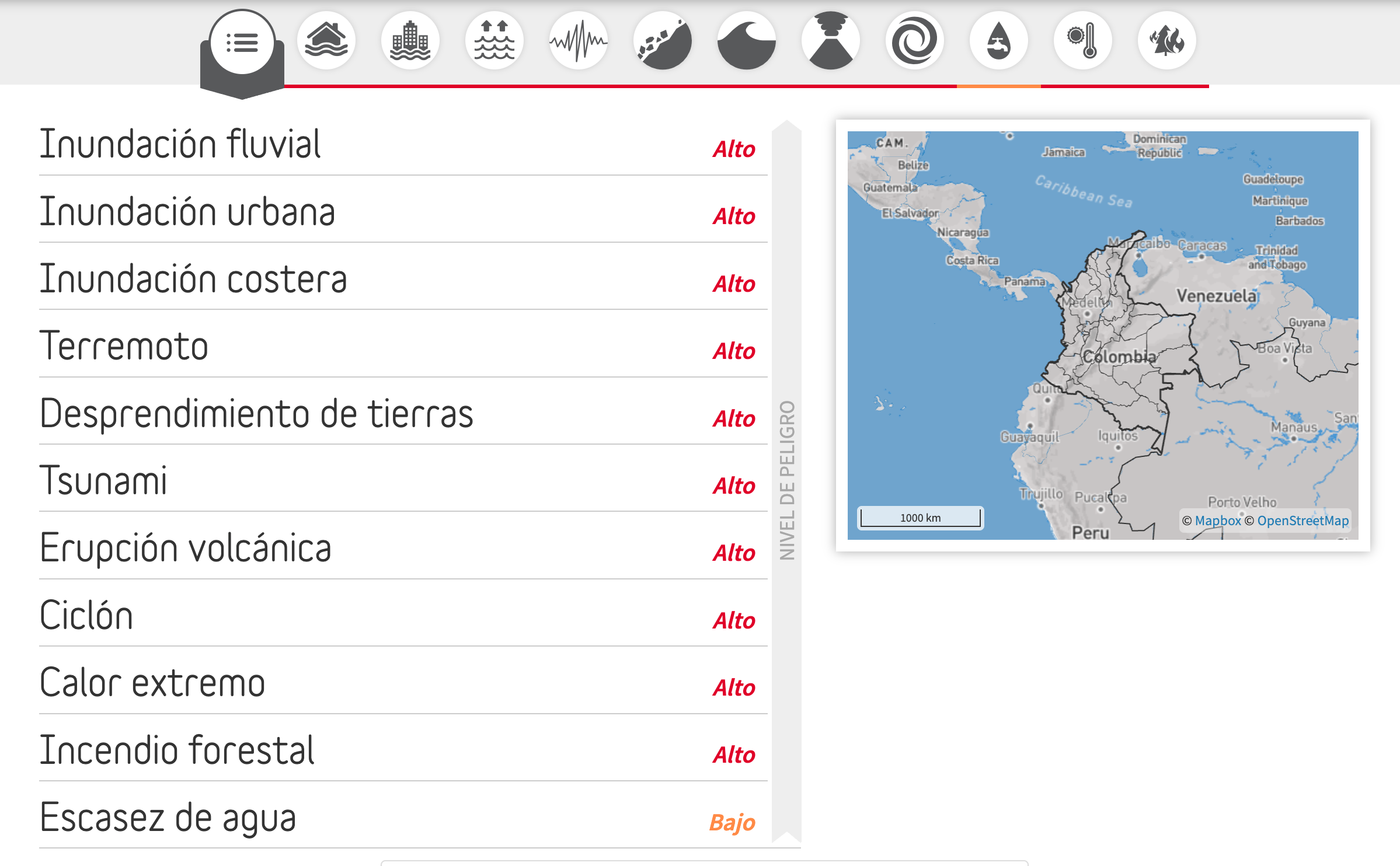Open the water scarcity droplet icon

pos(998,41)
